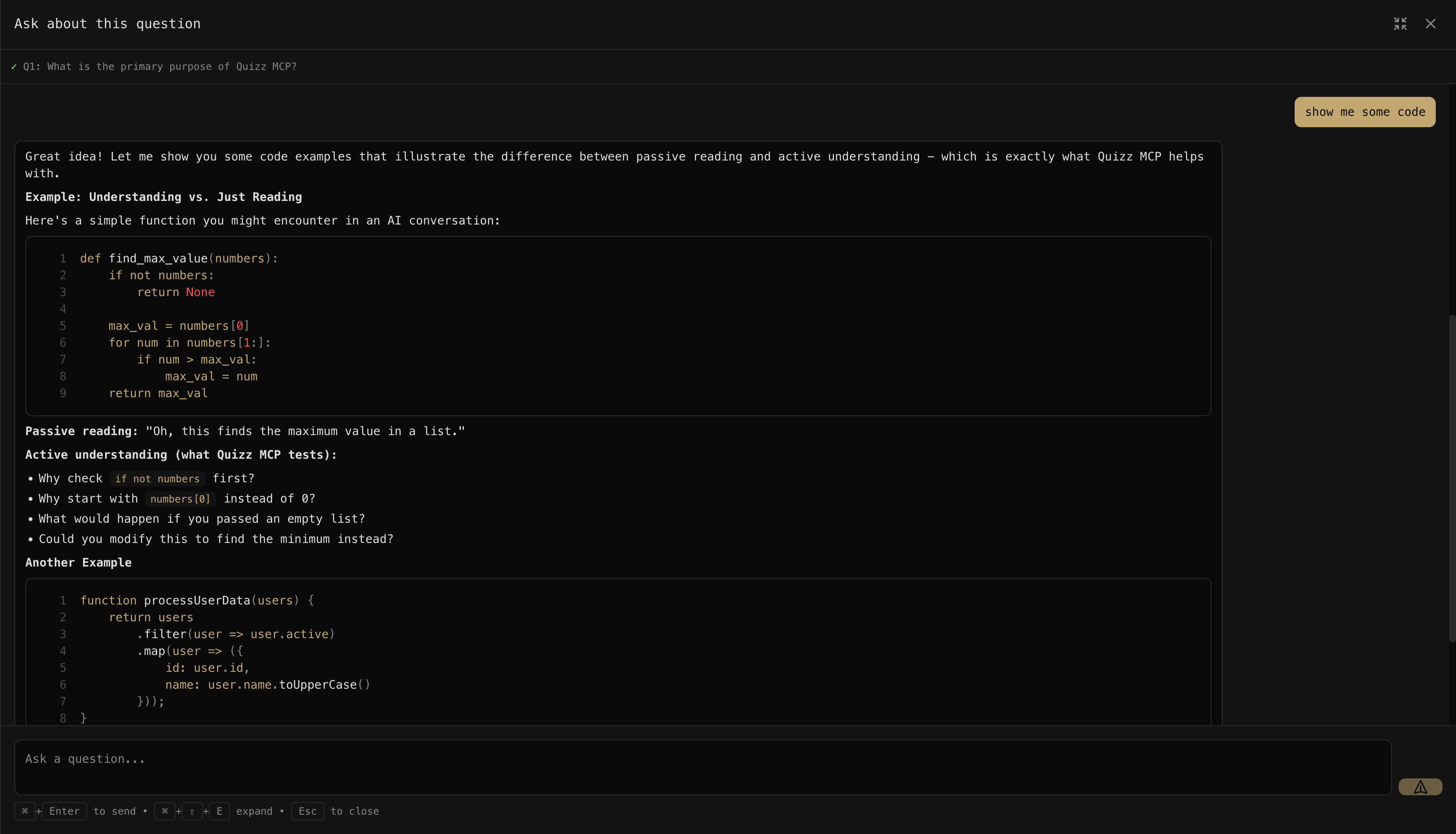Toggle the checkmark next to Q1

[x=13, y=67]
